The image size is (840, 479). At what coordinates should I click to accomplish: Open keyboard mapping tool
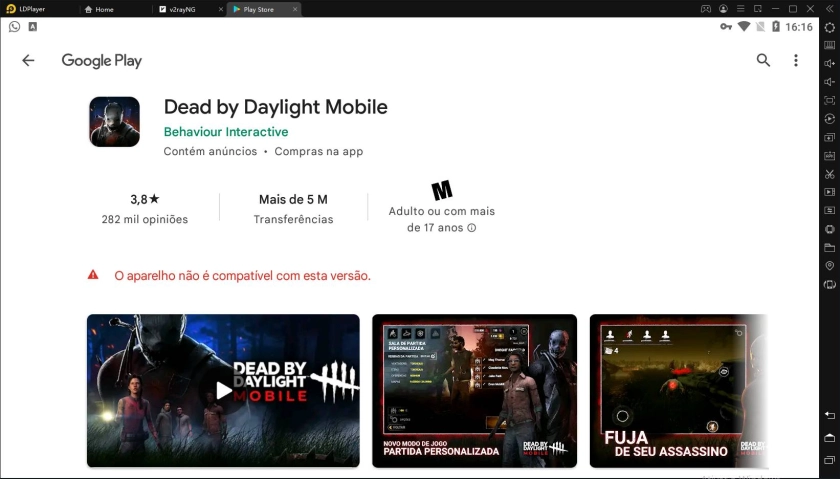[829, 46]
